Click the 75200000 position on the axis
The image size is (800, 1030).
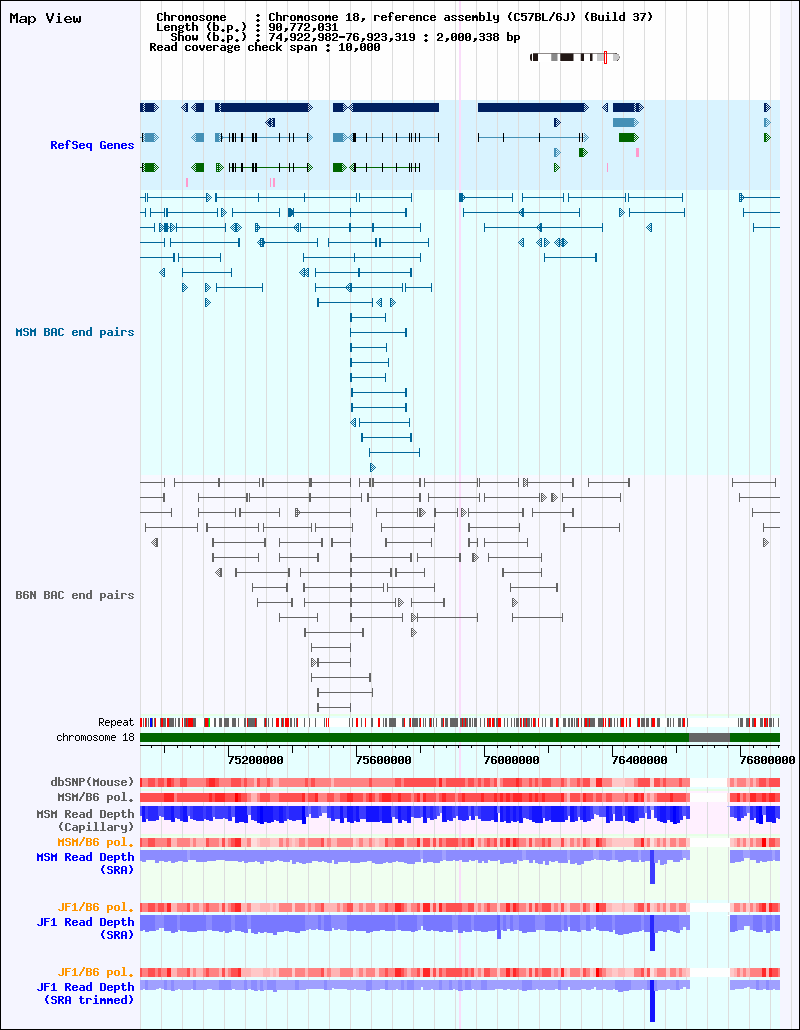tap(256, 760)
